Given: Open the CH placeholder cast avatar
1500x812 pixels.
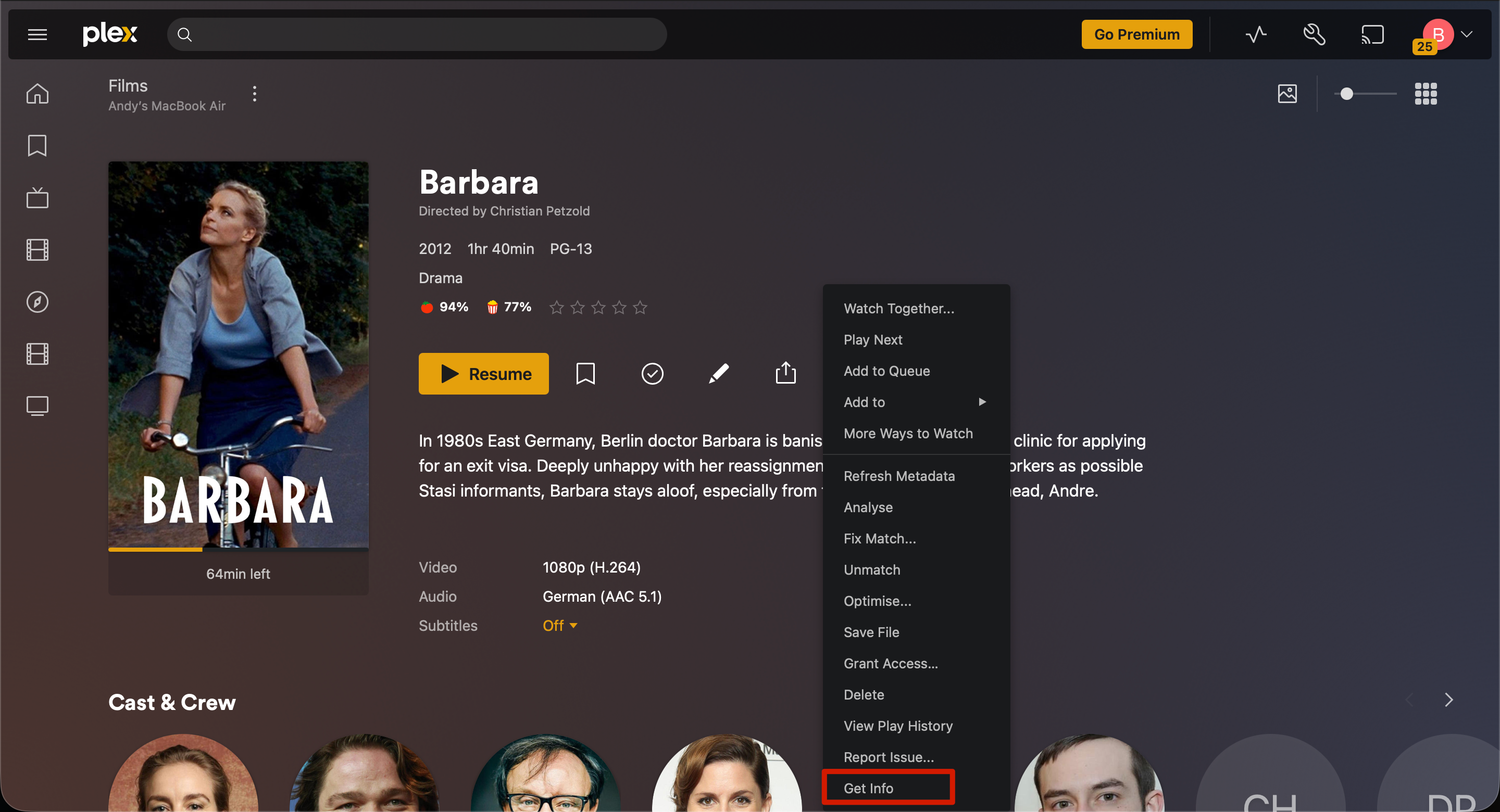Looking at the screenshot, I should pyautogui.click(x=1270, y=773).
